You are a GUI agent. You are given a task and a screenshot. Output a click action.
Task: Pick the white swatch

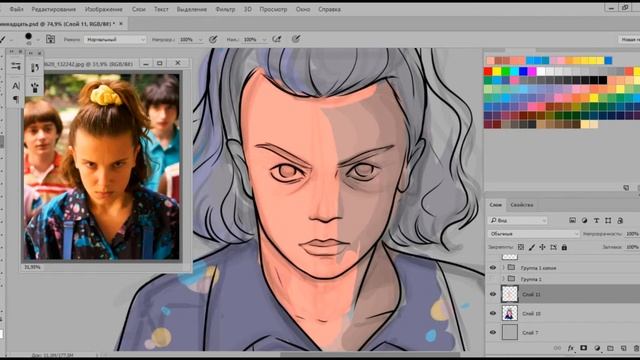pos(541,71)
